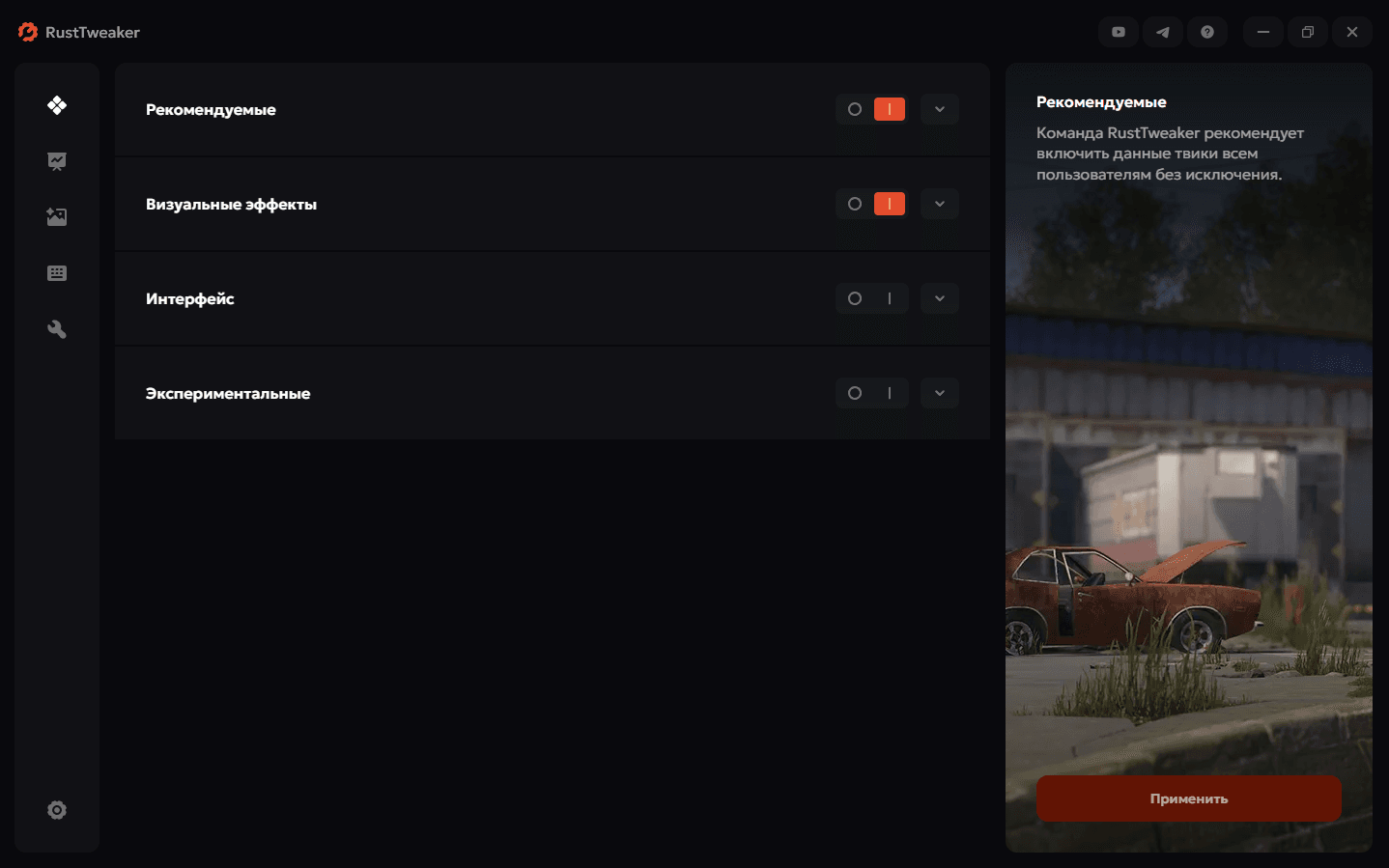Maximize the RustTweaker window
Image resolution: width=1389 pixels, height=868 pixels.
(x=1308, y=32)
